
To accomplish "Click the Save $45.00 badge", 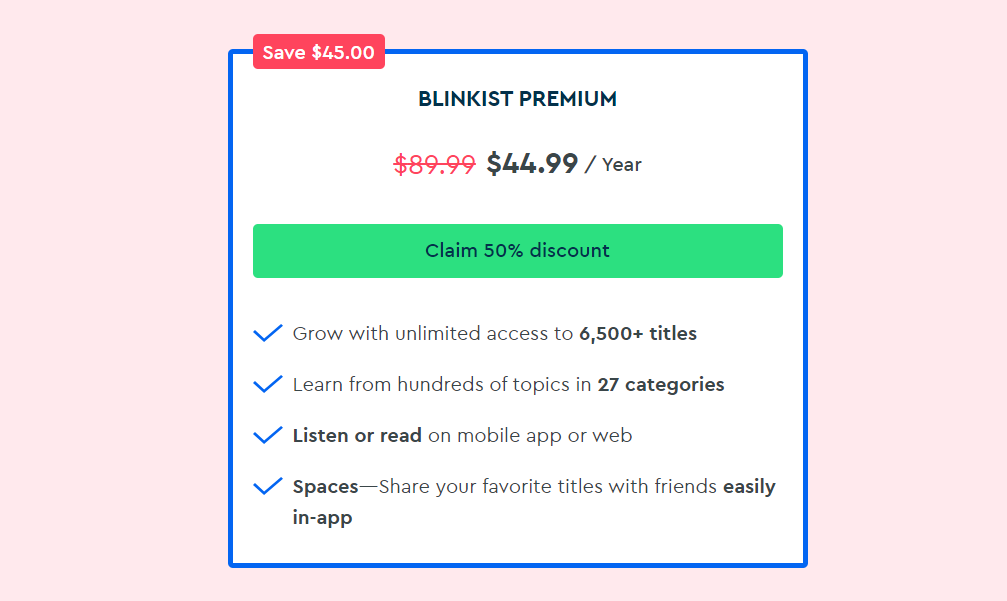I will (318, 51).
